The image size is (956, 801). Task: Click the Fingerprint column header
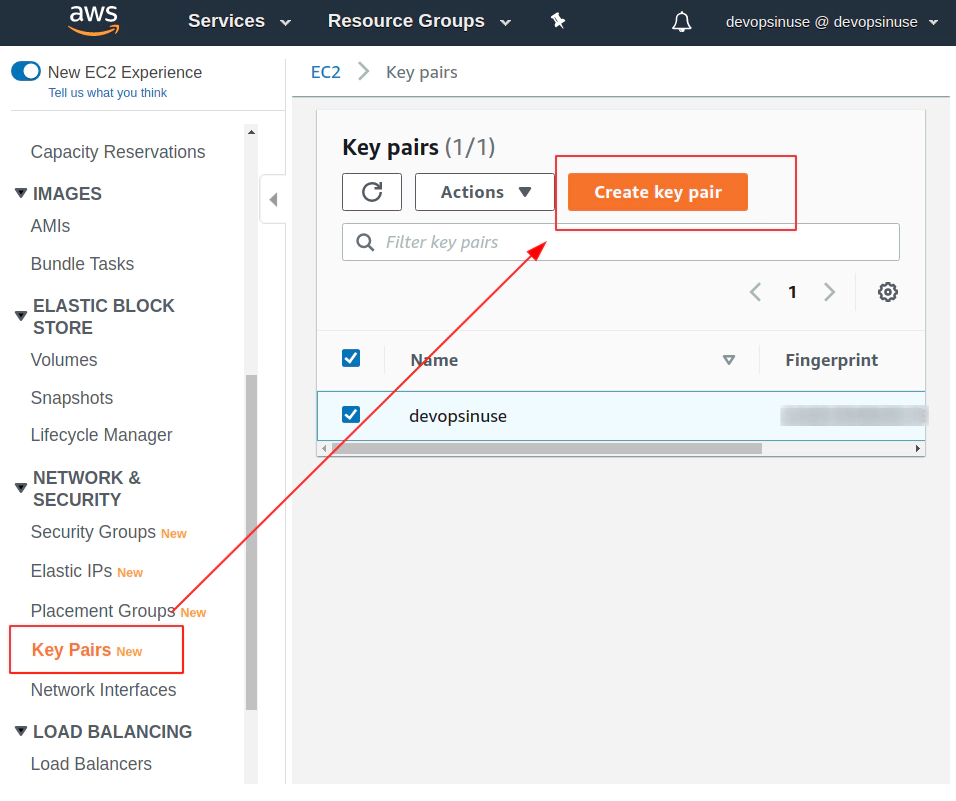click(x=832, y=360)
